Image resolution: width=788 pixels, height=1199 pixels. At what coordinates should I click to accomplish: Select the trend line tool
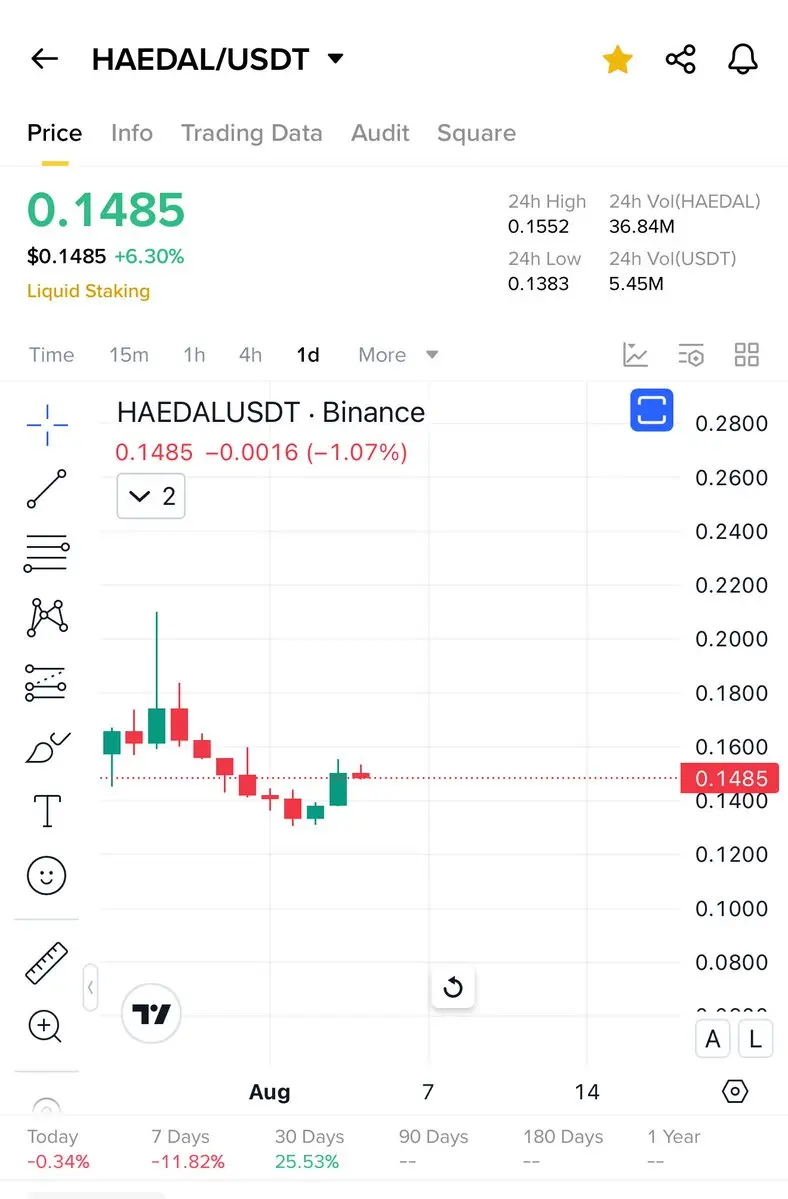point(47,489)
